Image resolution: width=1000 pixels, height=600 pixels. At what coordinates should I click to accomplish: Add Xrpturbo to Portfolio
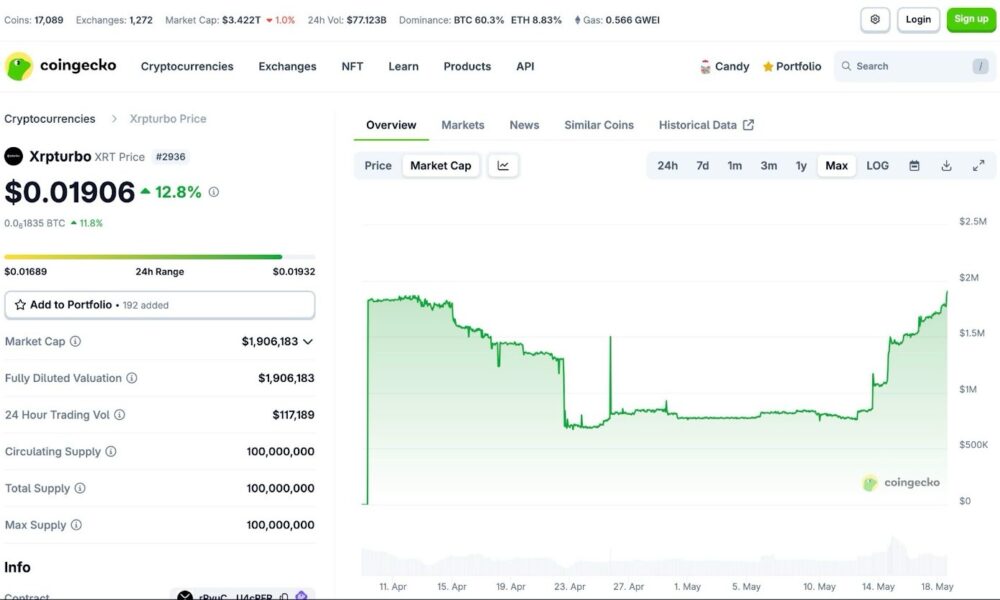click(x=159, y=305)
